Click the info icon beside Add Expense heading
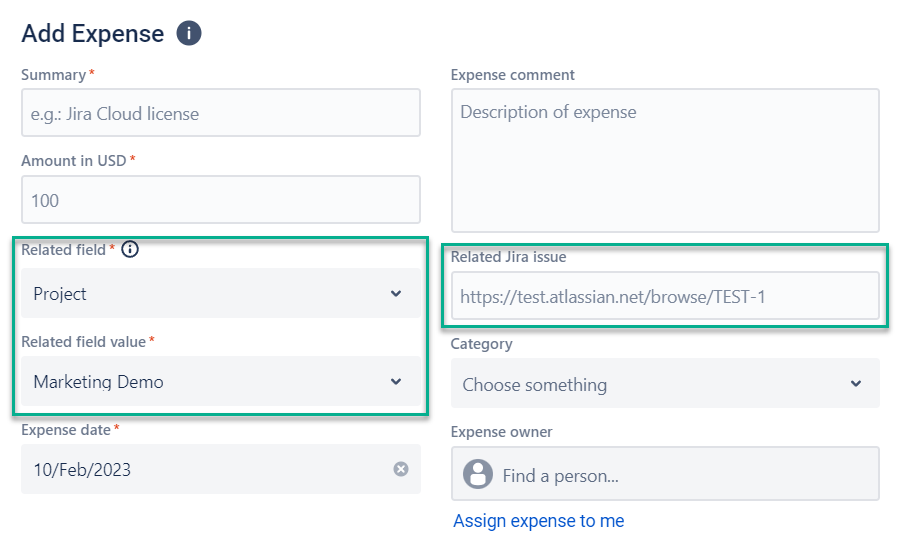The width and height of the screenshot is (908, 549). click(x=189, y=33)
